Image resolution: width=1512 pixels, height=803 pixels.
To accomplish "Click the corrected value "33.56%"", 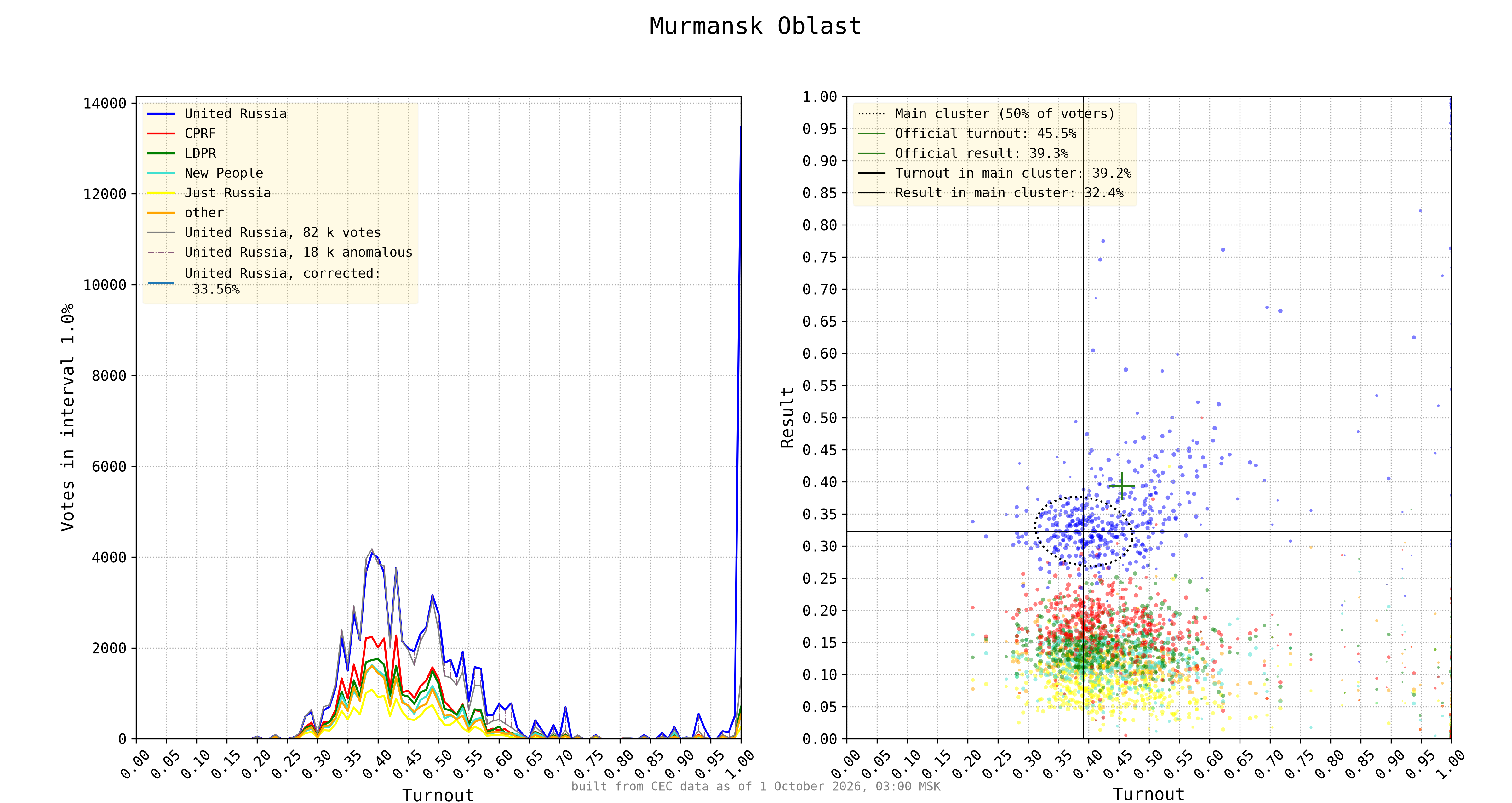I will pos(216,289).
